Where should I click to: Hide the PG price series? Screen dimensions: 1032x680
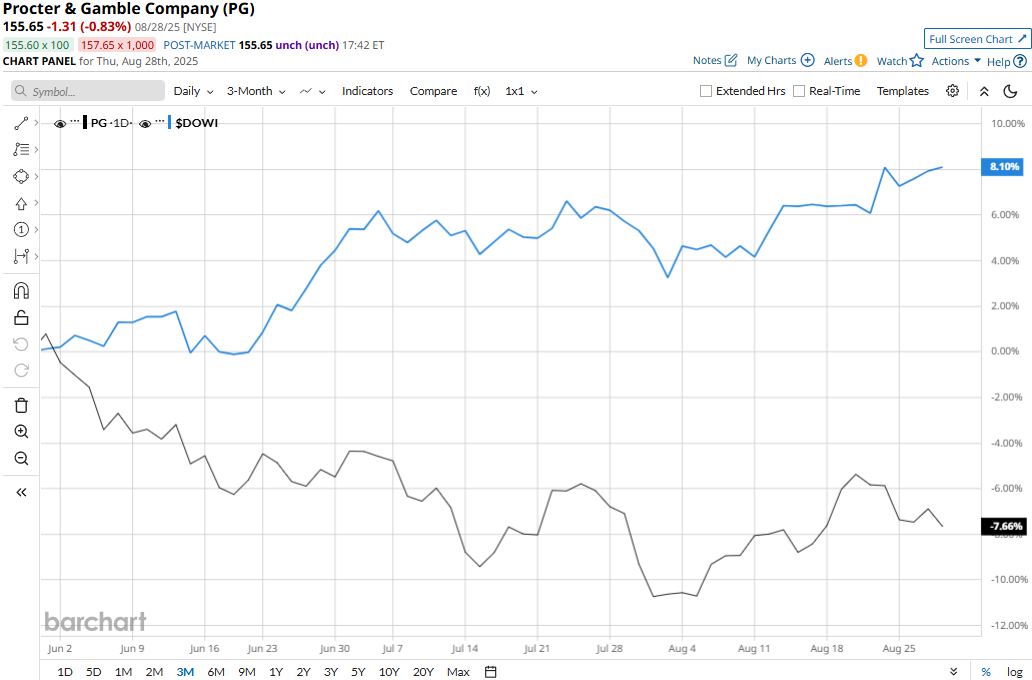pos(60,123)
